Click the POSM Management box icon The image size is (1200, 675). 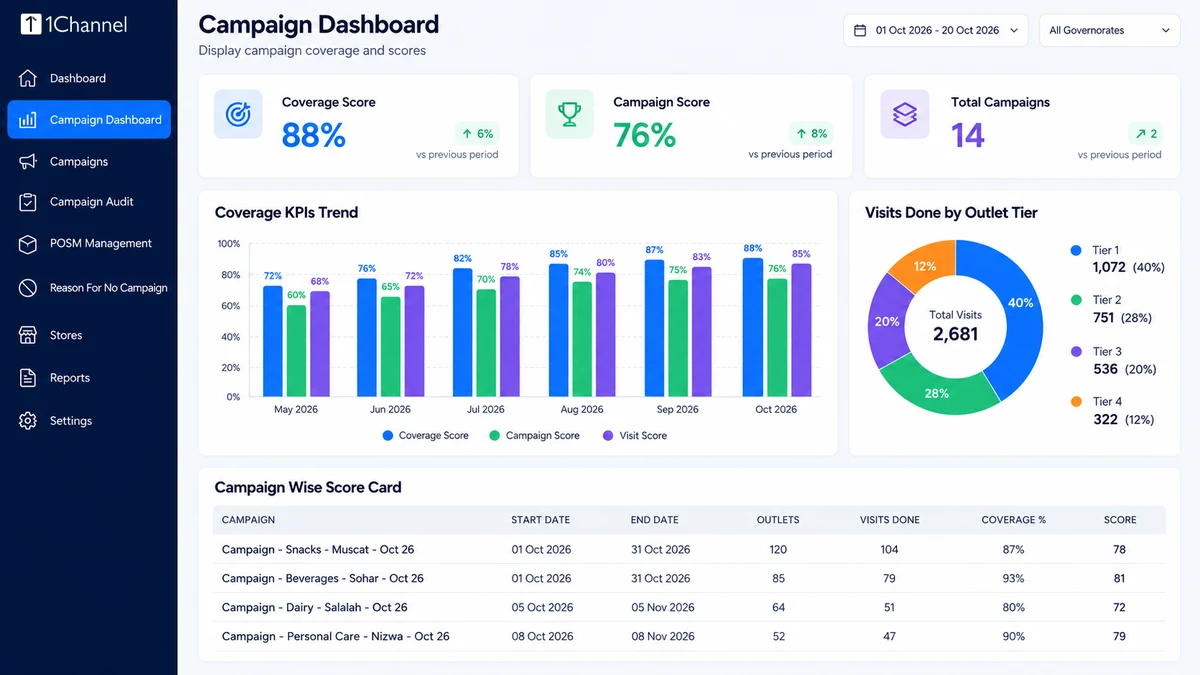(28, 244)
